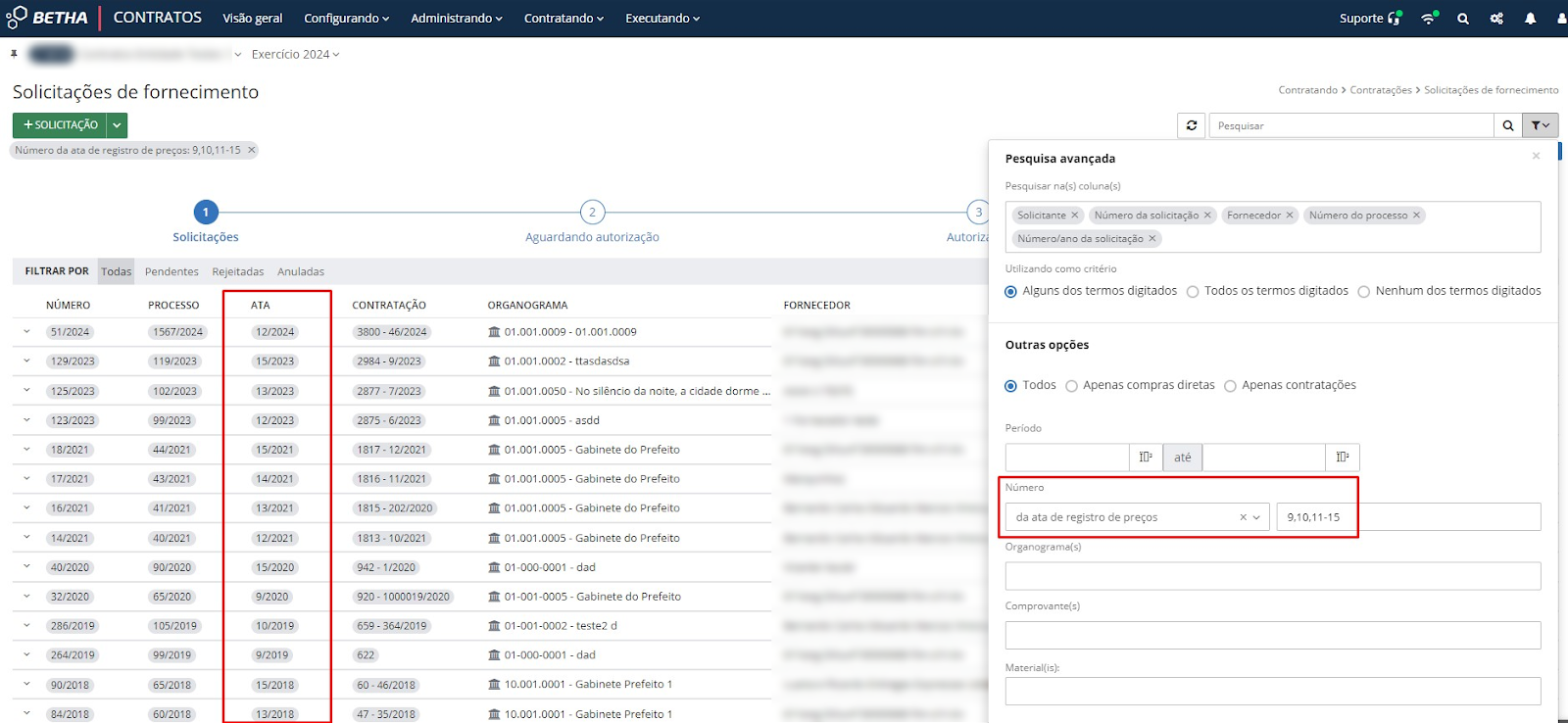Screen dimensions: 1568x723
Task: Click processo cell '1567/2024'
Action: coord(178,332)
